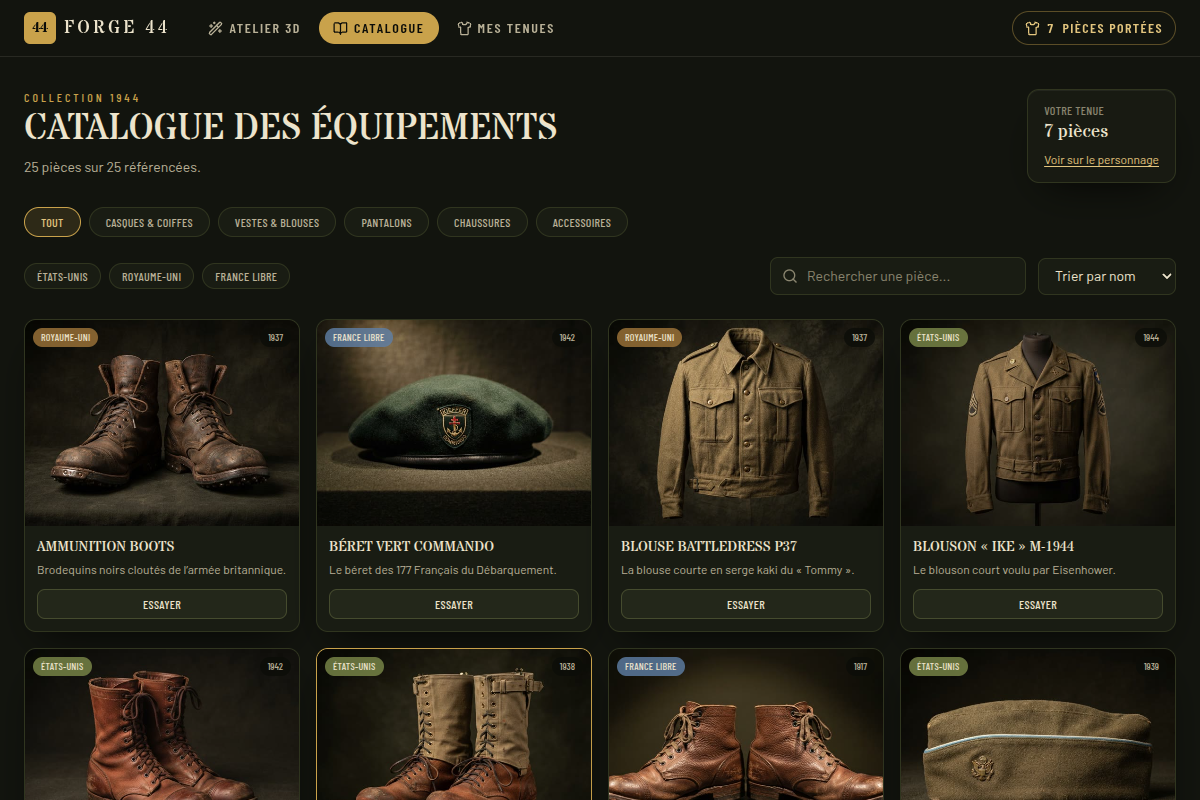Open the tall brown boots photo dated 1942
Screen dimensions: 1200x800
(x=162, y=725)
